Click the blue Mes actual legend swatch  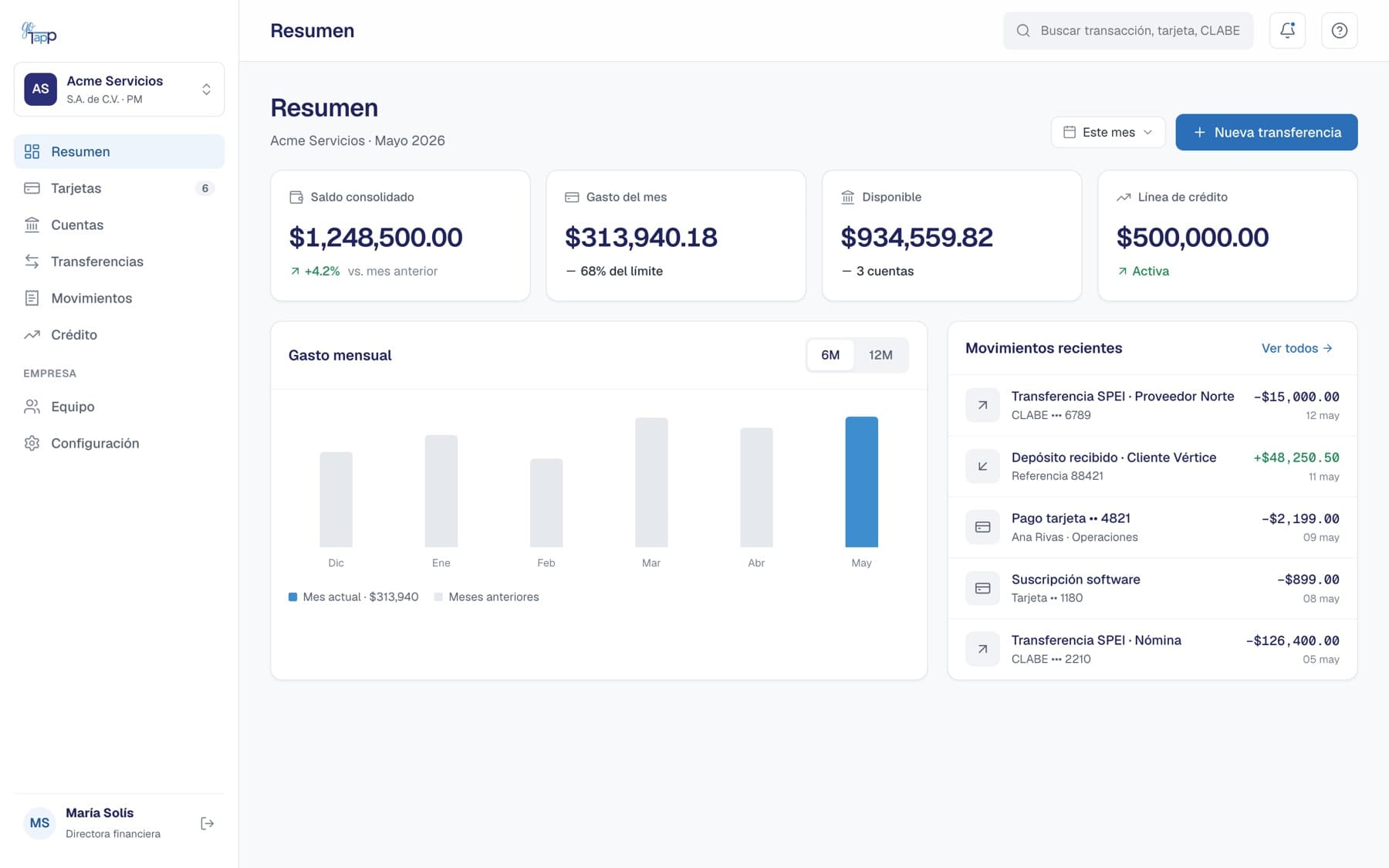coord(292,597)
